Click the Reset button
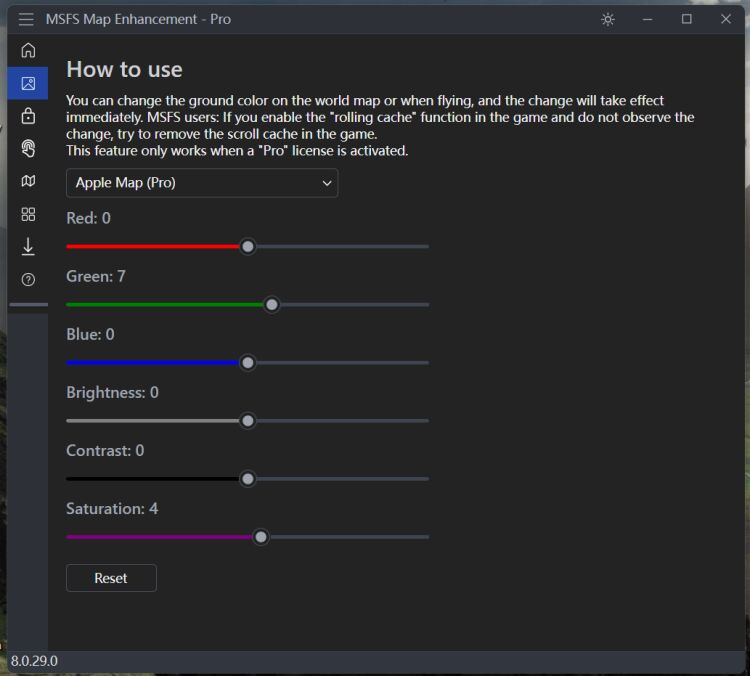750x676 pixels. point(111,578)
